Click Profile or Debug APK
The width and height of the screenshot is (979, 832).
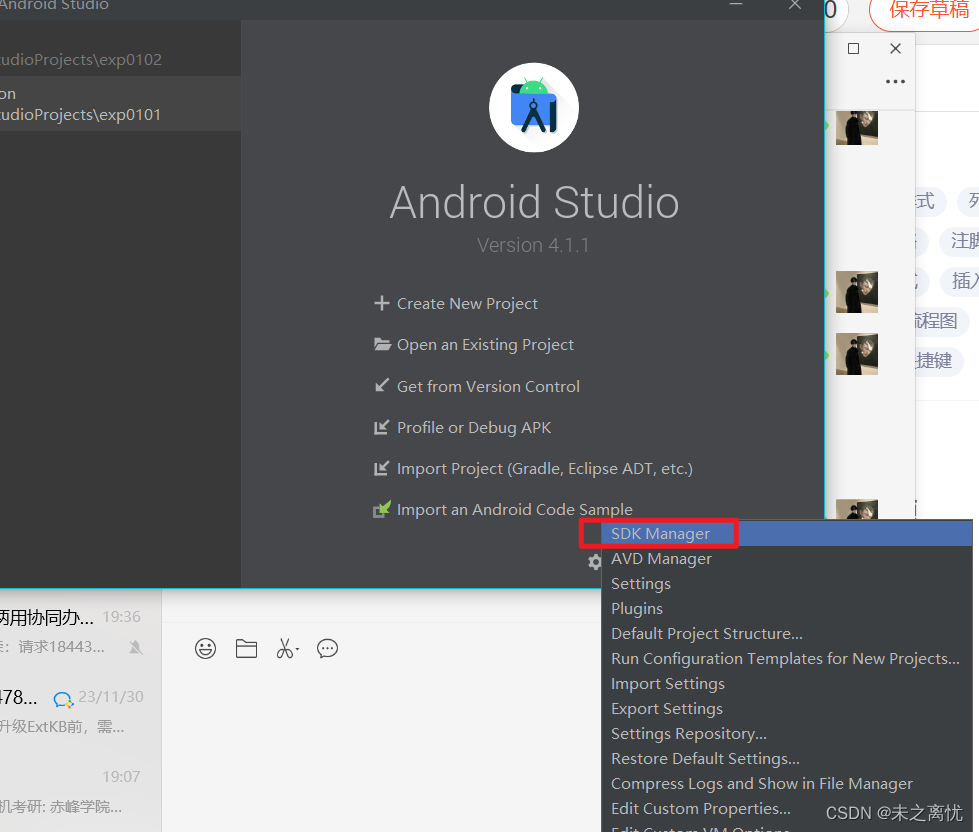point(474,428)
